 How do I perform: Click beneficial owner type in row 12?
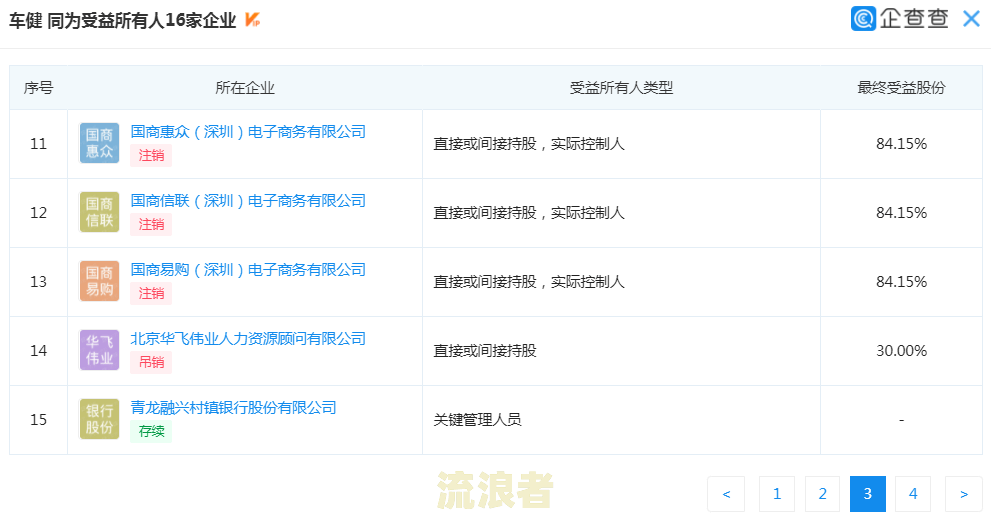pyautogui.click(x=529, y=213)
